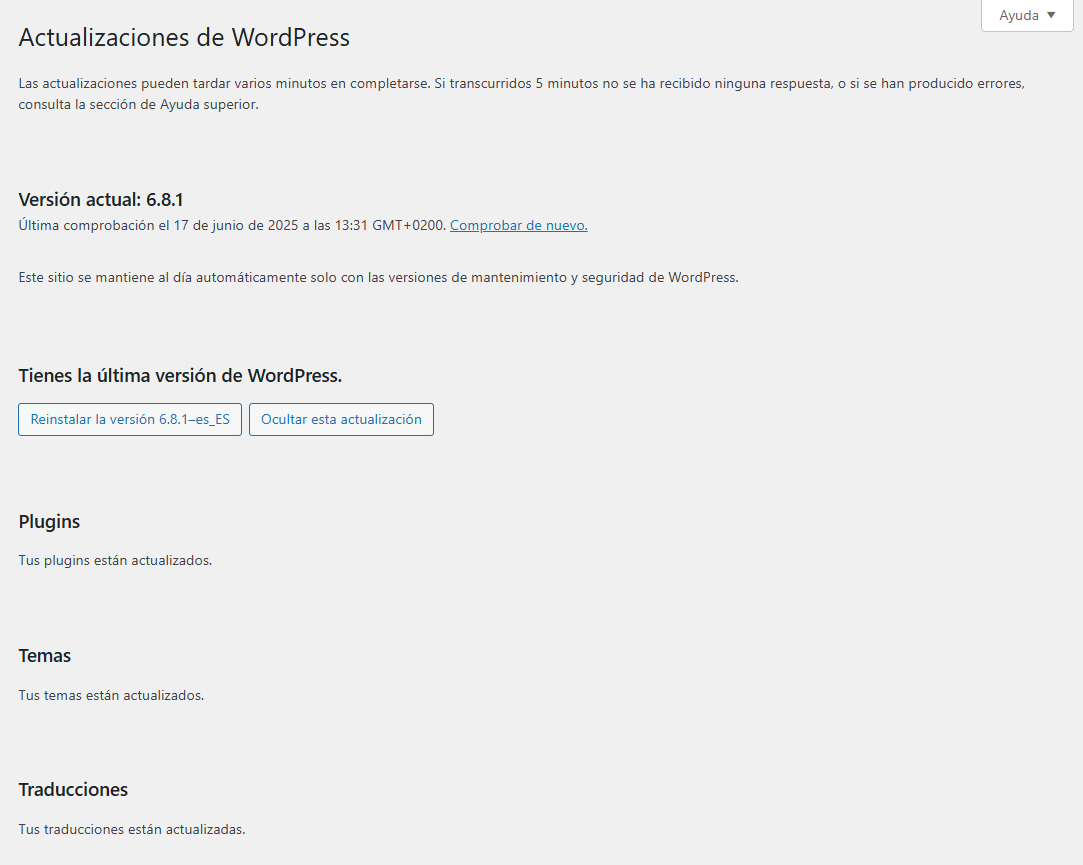Click the Comprobar de nuevo link
This screenshot has width=1083, height=865.
[x=519, y=225]
